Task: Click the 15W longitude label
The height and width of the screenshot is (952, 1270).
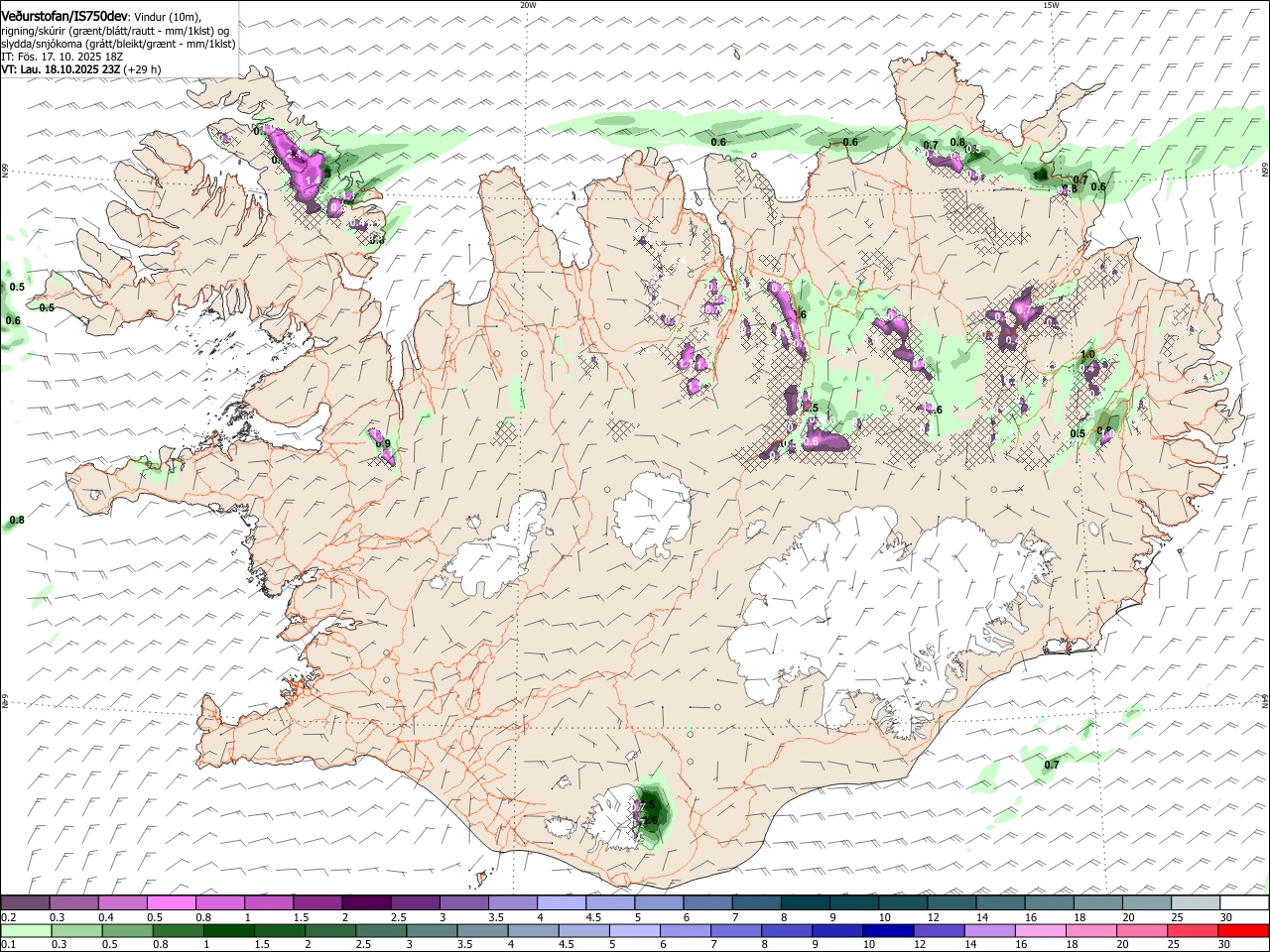Action: point(1051,5)
